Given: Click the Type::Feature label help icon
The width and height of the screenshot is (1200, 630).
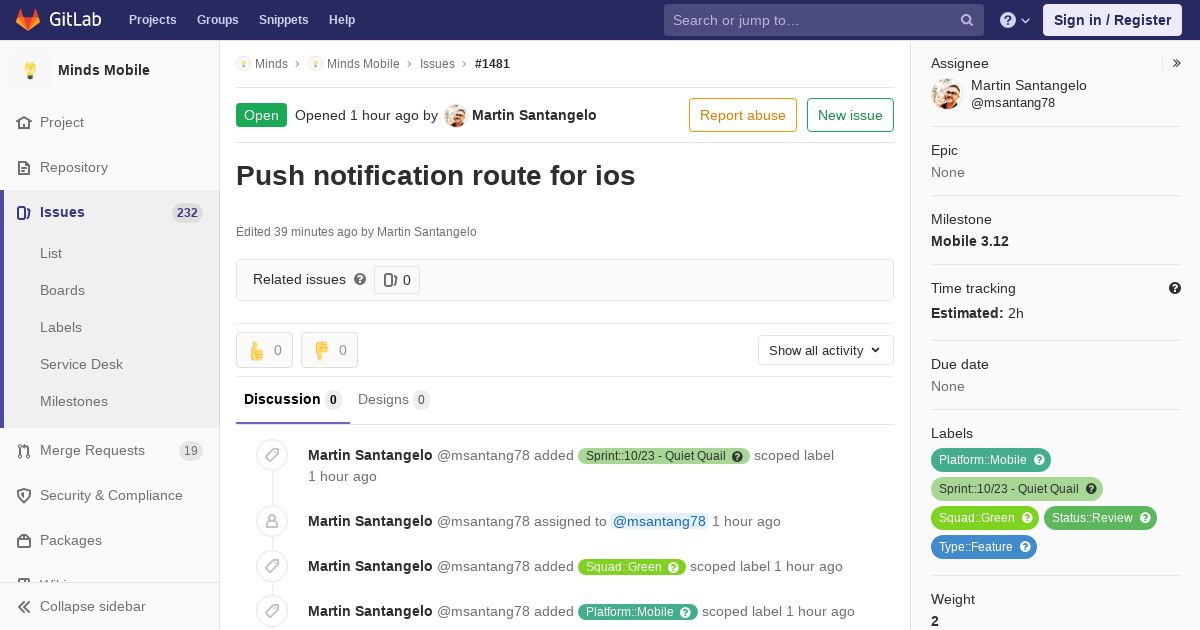Looking at the screenshot, I should click(1025, 547).
